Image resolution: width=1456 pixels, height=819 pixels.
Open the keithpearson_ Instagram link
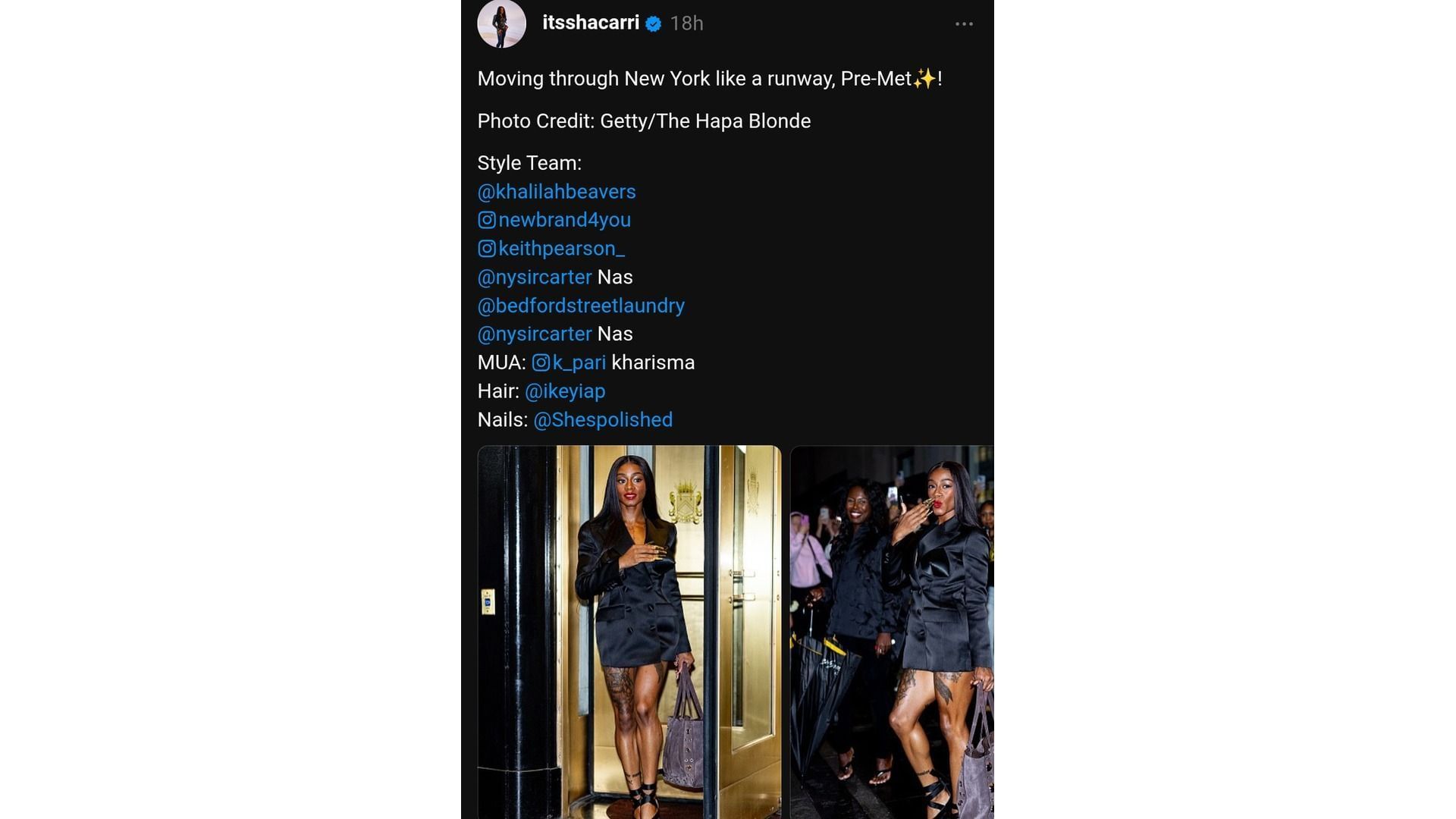tap(561, 249)
